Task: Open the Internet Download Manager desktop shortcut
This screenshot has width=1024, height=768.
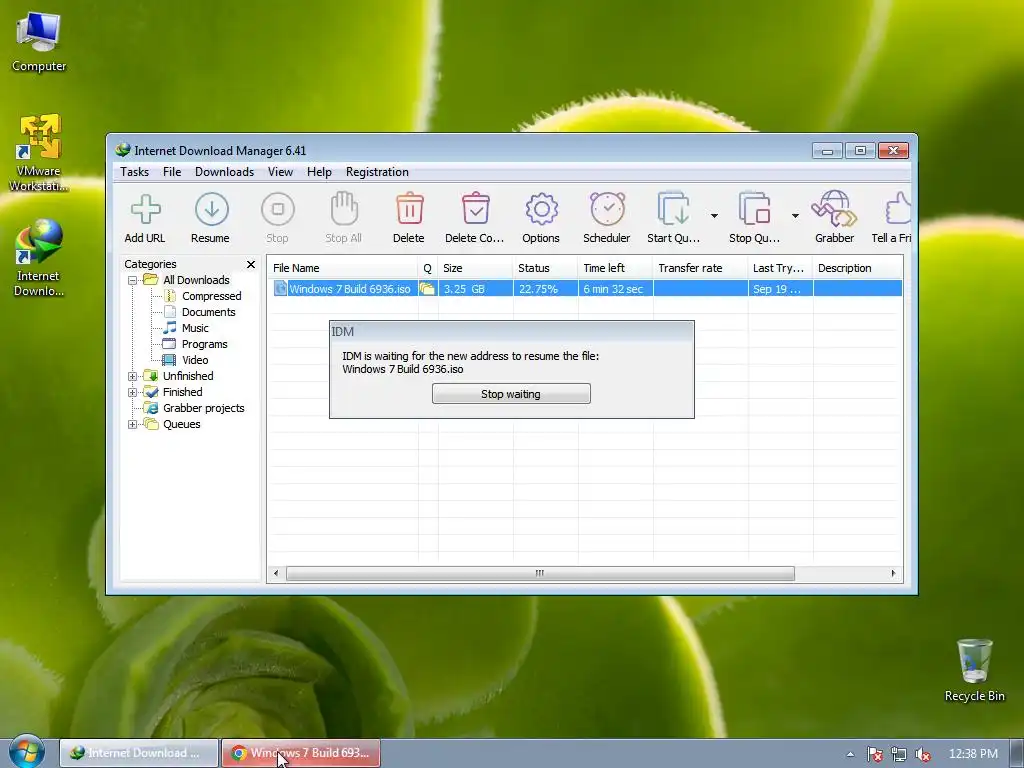Action: point(39,259)
